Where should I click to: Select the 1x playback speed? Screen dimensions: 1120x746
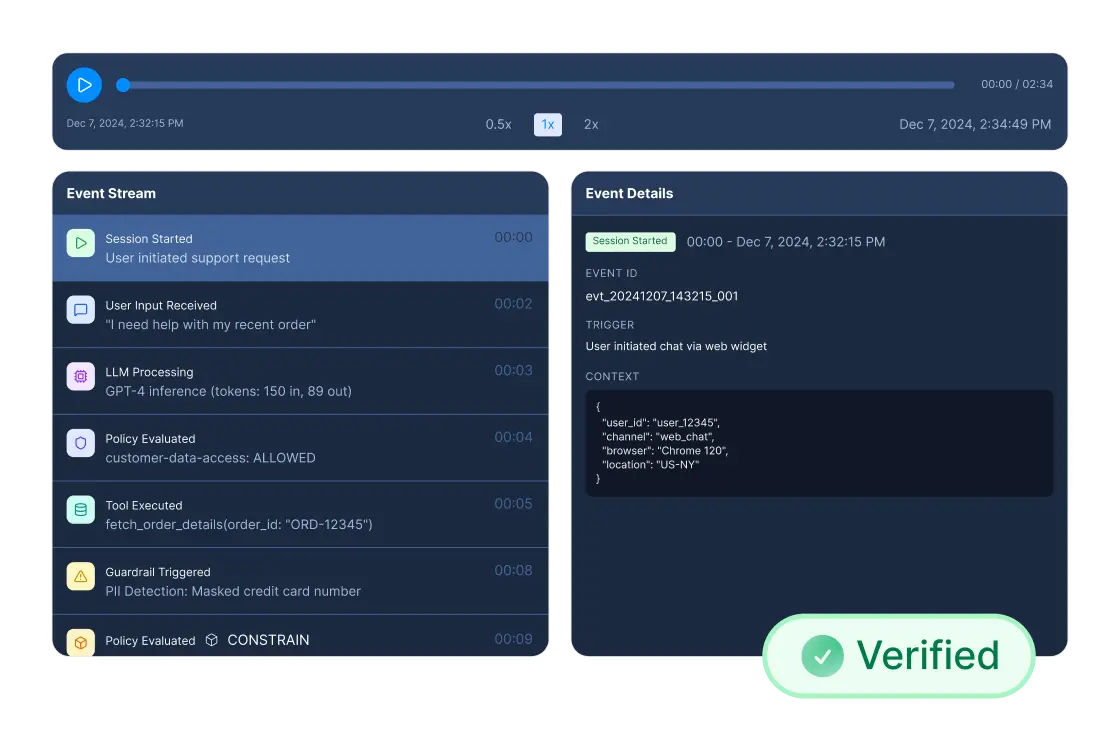(548, 124)
